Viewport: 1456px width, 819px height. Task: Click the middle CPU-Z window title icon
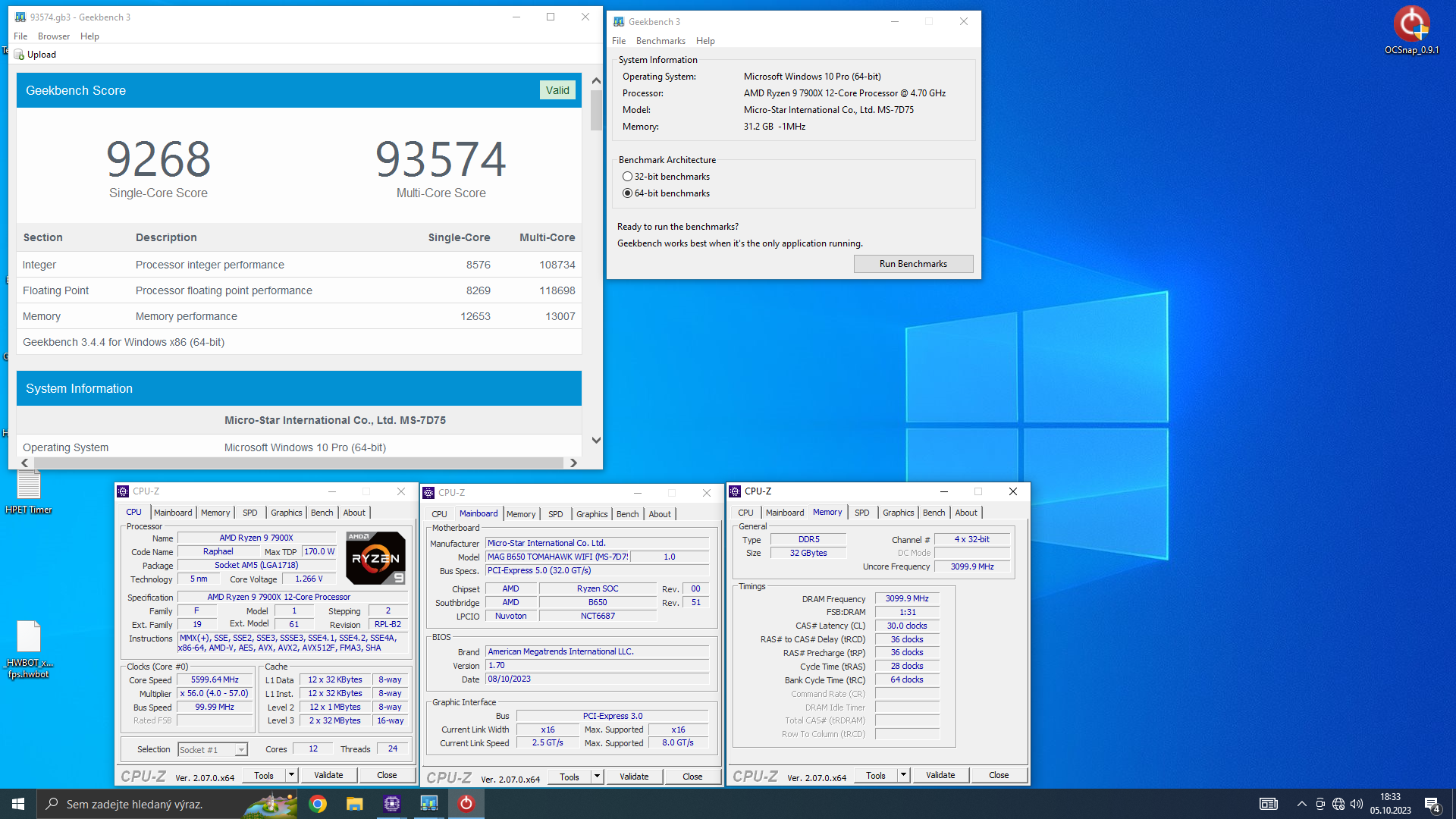pos(428,493)
